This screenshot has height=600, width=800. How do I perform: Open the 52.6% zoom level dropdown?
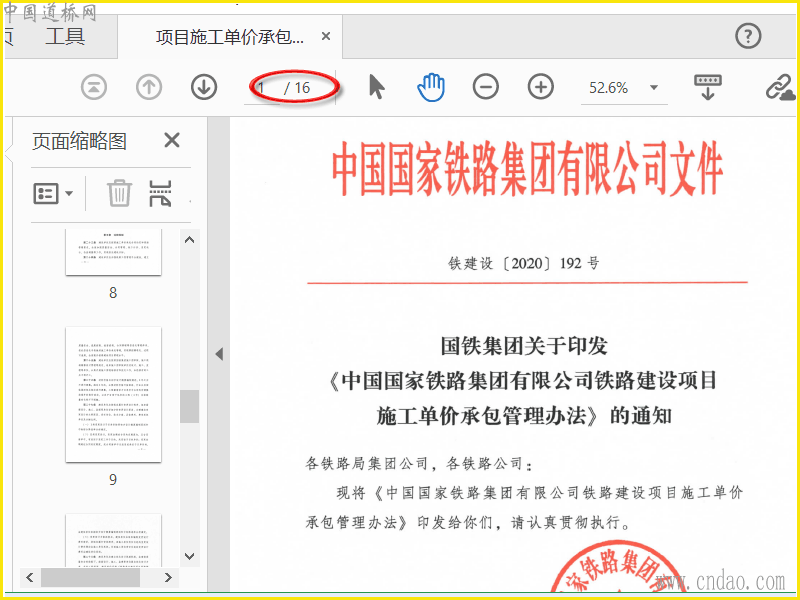(x=654, y=88)
